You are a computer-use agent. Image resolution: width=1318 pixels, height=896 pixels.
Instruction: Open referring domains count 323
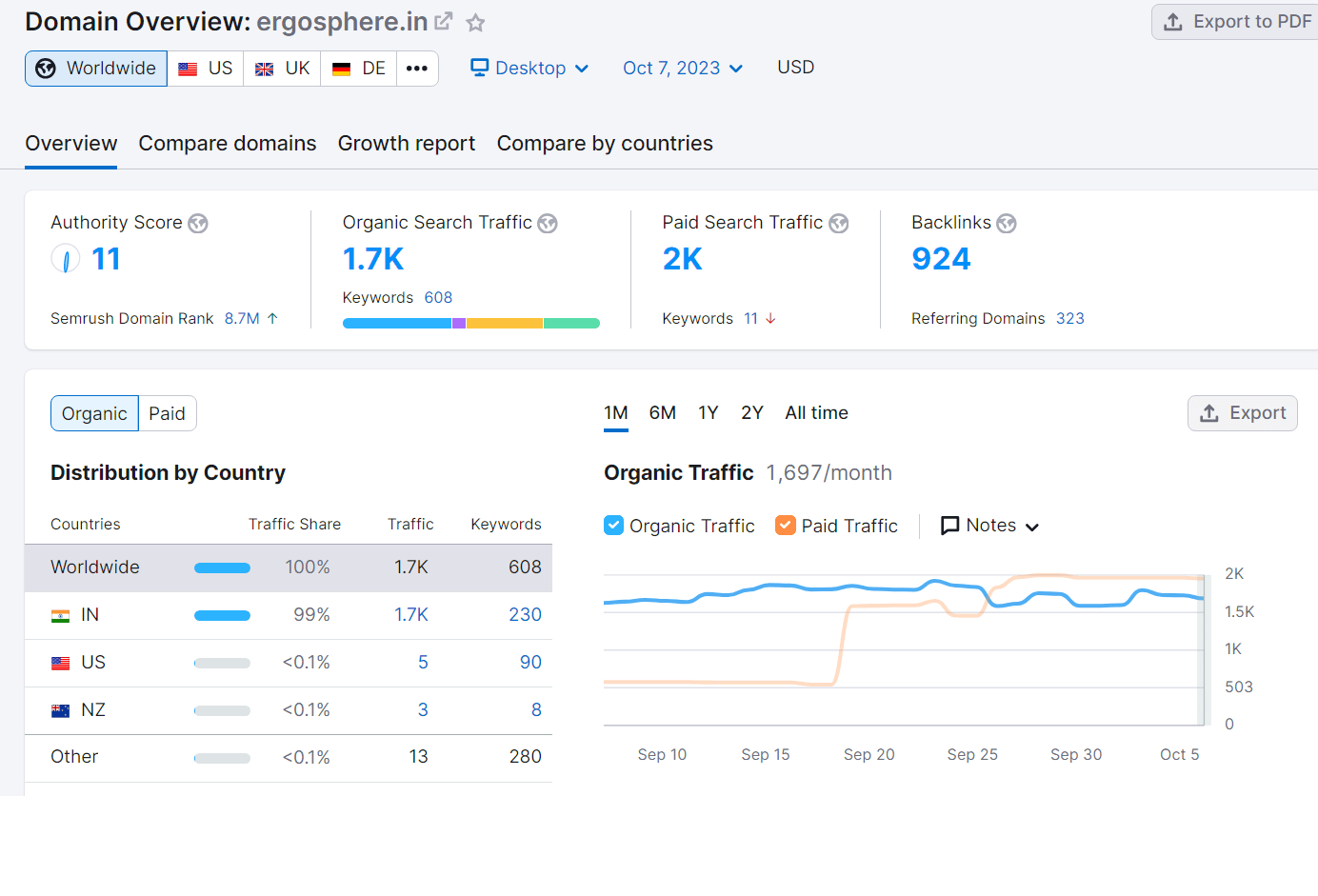click(x=1070, y=319)
